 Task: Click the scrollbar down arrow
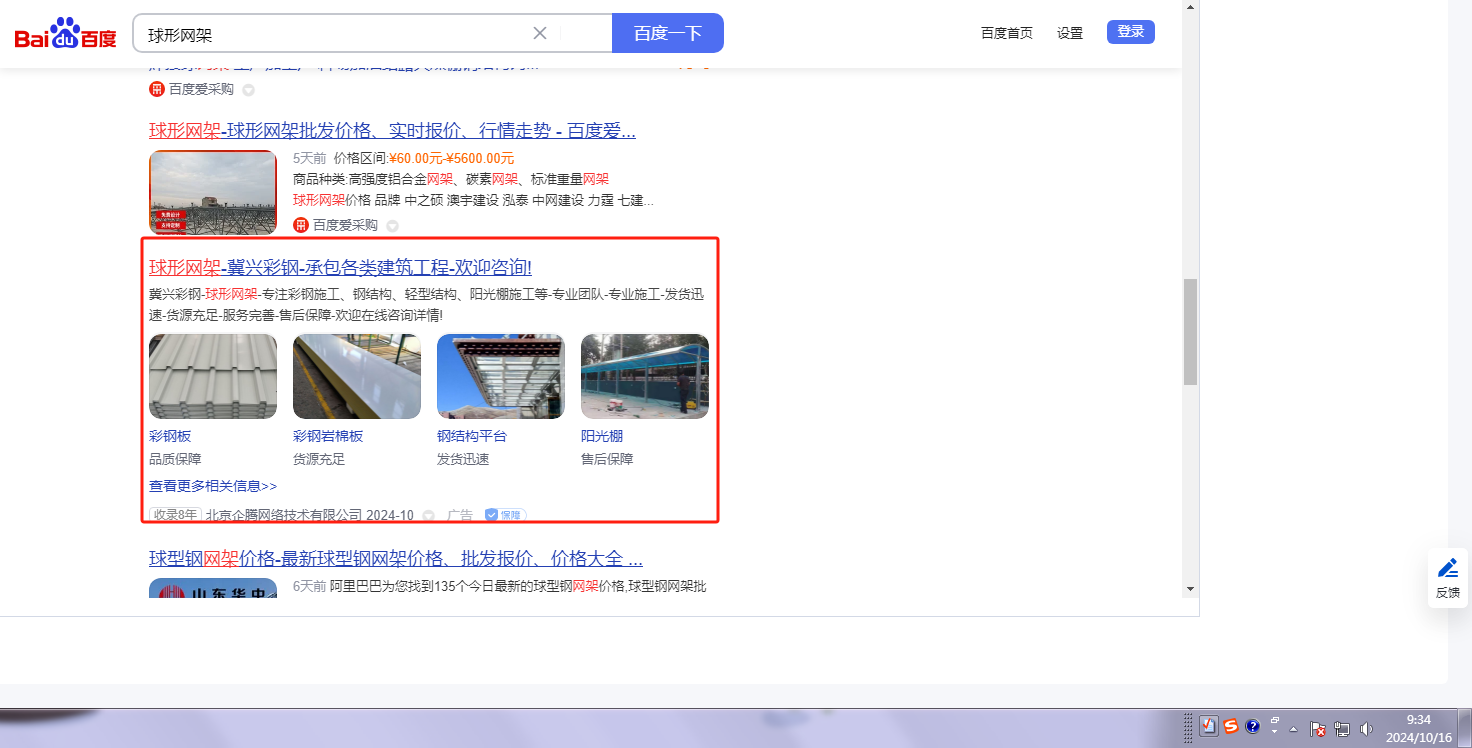1190,588
